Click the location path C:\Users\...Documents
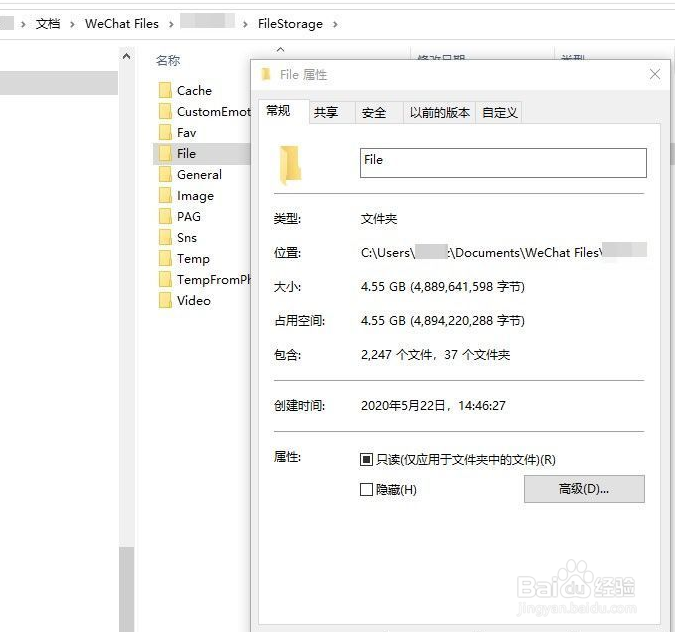Viewport: 675px width, 632px height. pos(504,252)
